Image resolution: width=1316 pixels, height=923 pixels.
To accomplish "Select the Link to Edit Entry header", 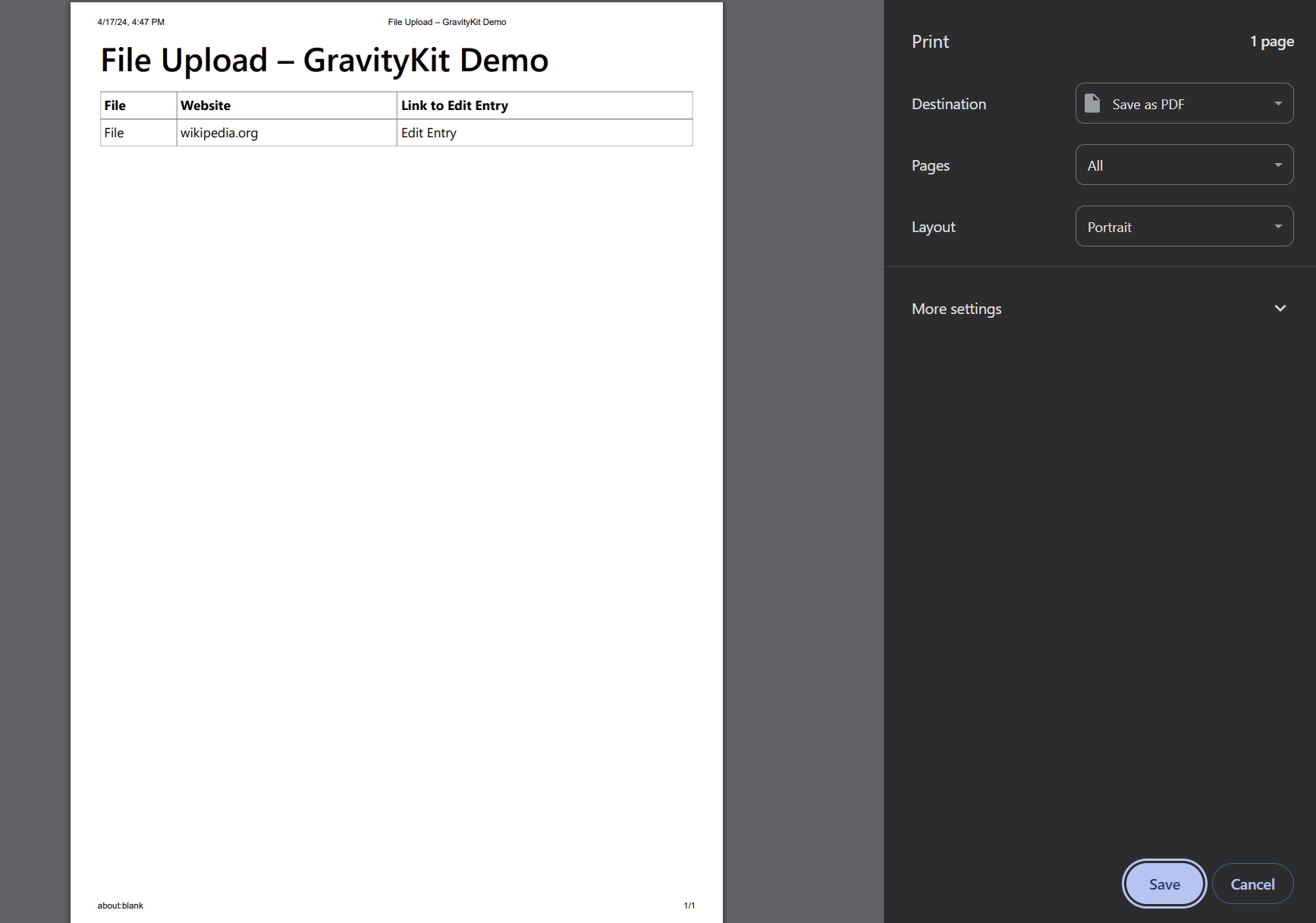I will point(454,105).
